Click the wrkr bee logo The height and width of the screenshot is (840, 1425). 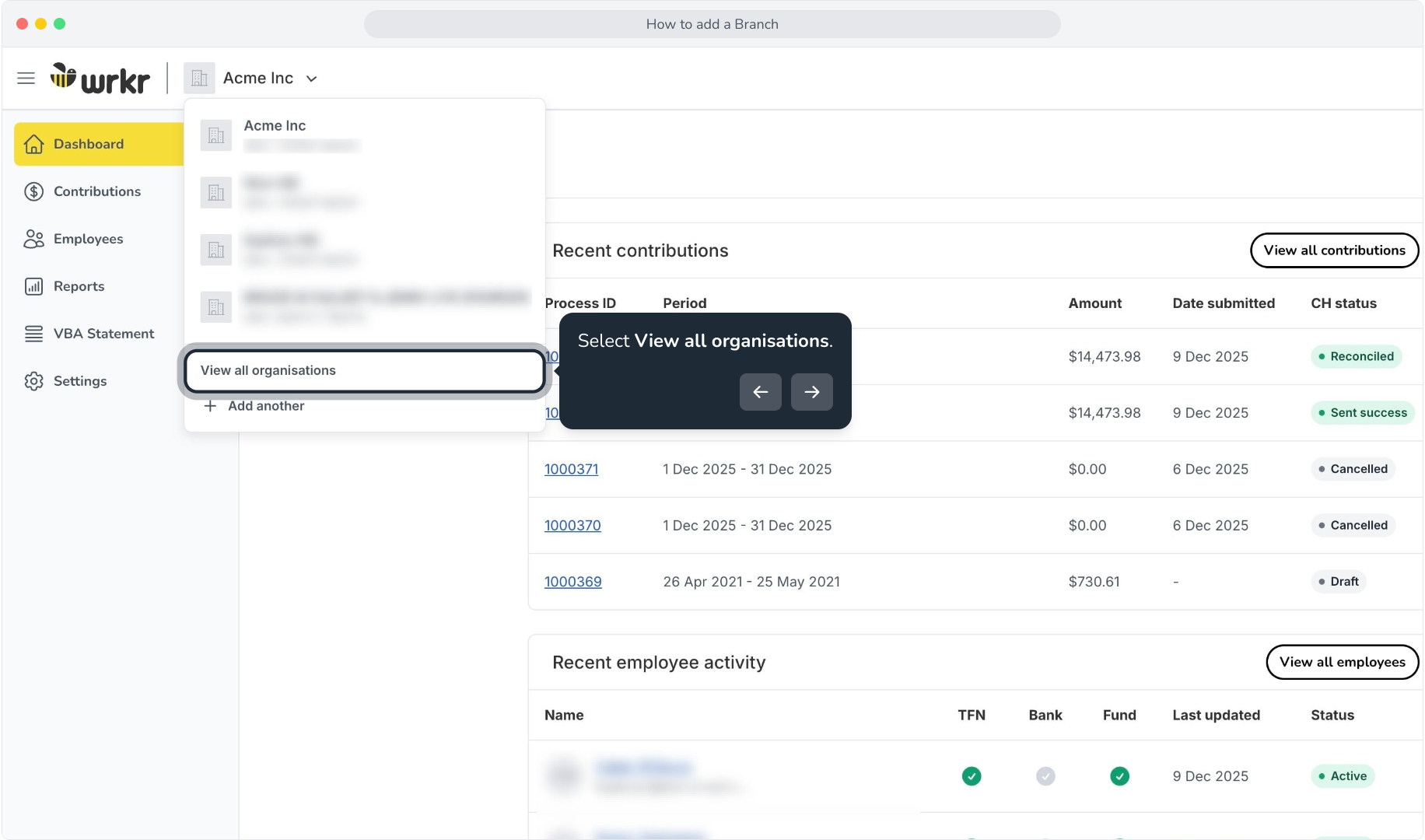coord(100,78)
